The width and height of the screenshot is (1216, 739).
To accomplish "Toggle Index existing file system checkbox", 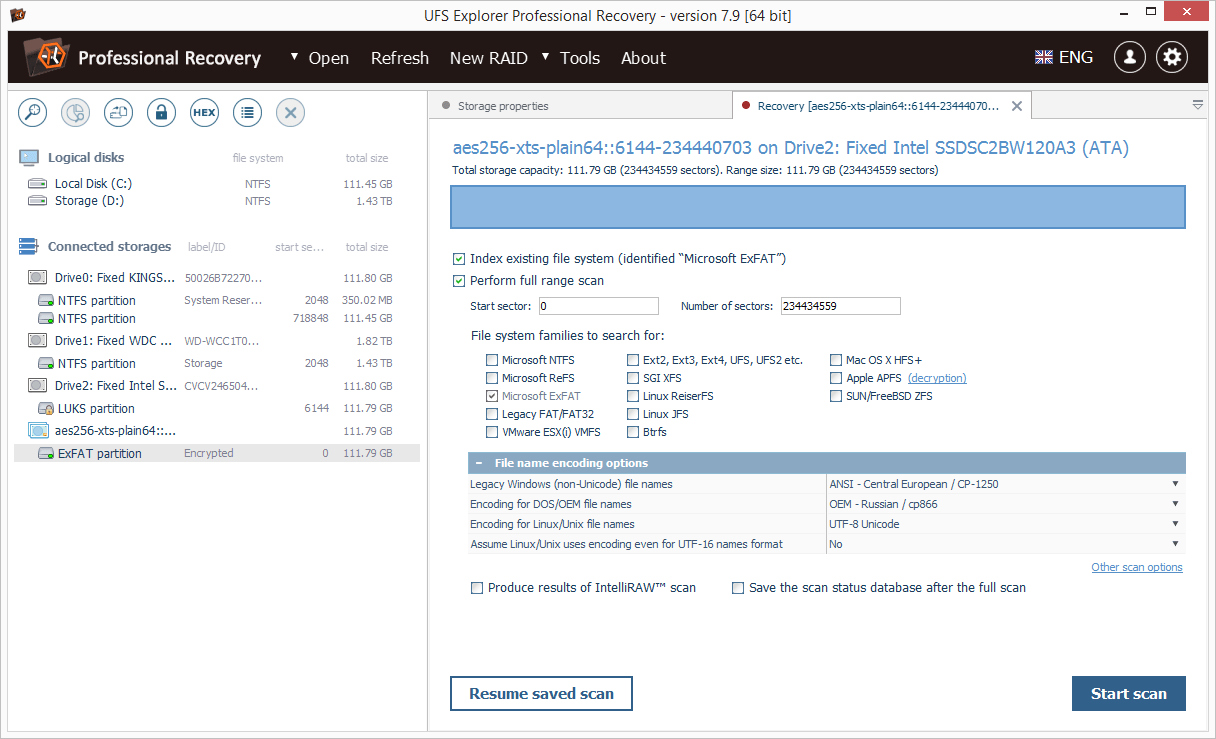I will [459, 259].
